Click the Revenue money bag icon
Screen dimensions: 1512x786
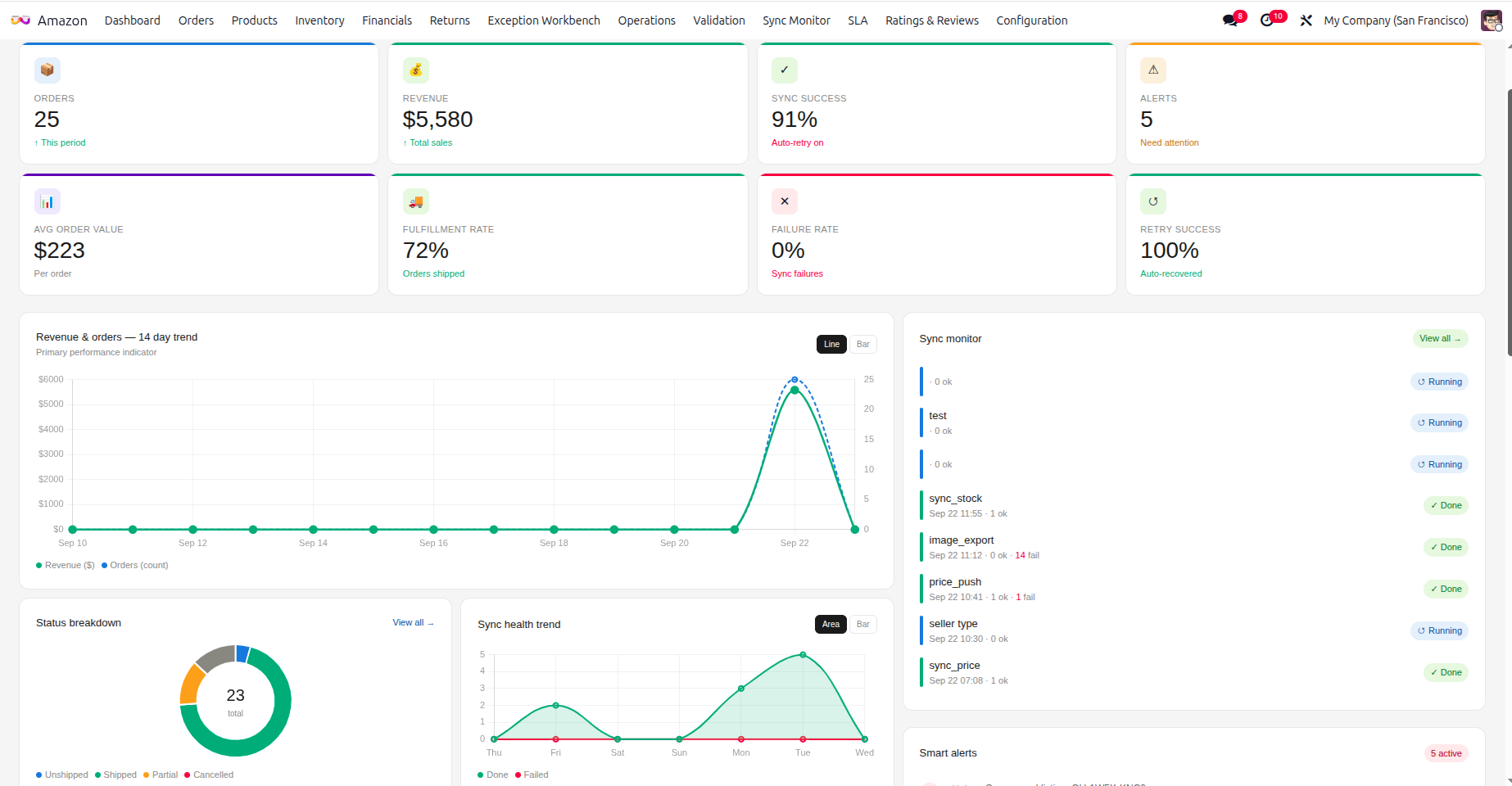416,70
